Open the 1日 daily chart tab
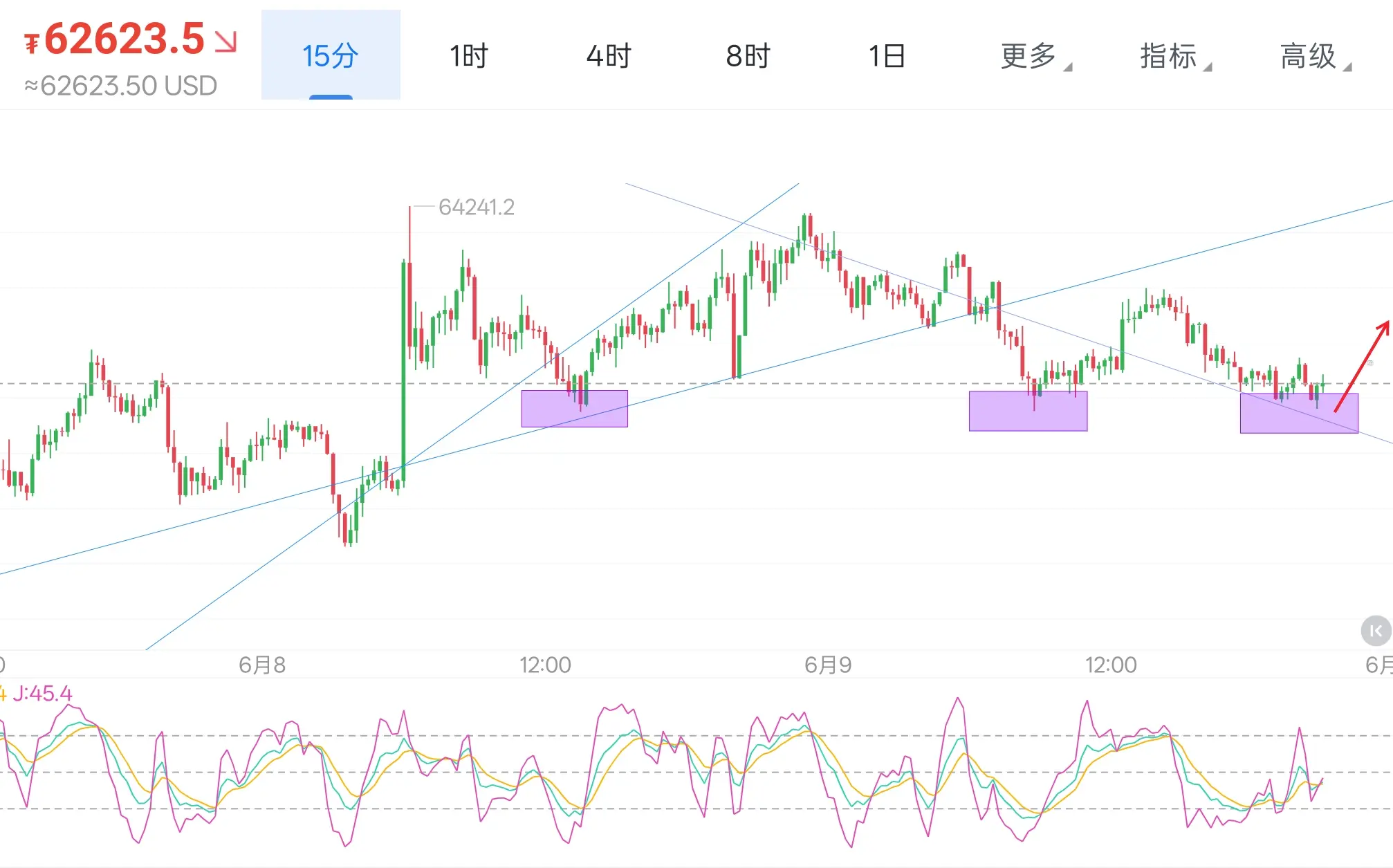 pyautogui.click(x=887, y=55)
